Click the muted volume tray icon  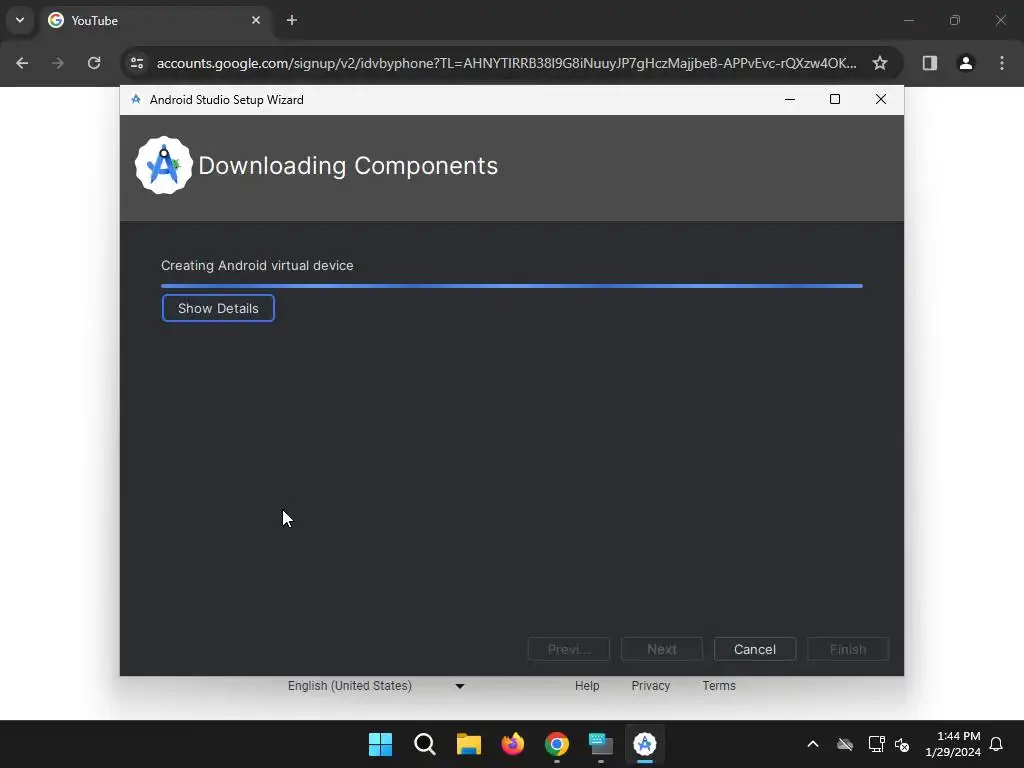(x=902, y=744)
